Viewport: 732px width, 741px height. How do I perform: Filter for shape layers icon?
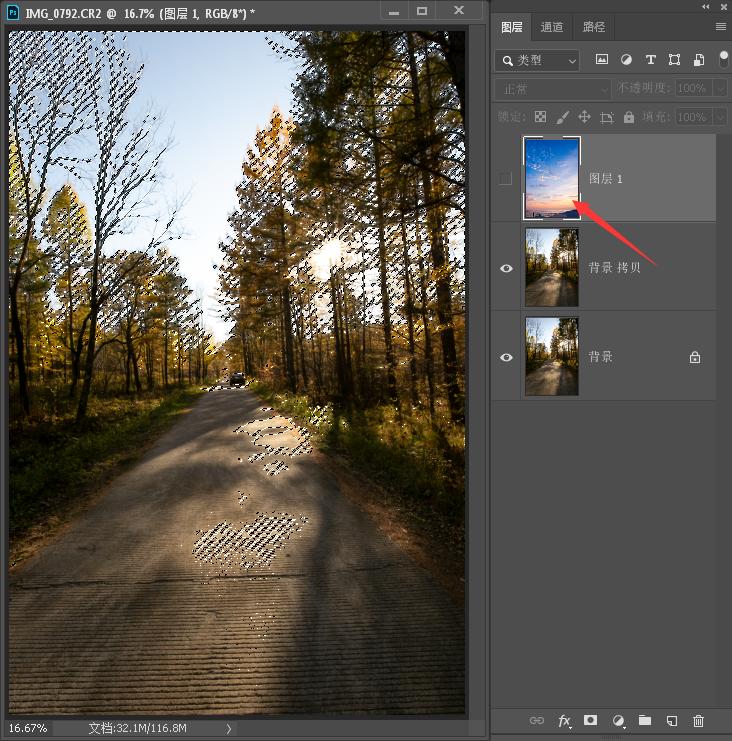[x=675, y=60]
